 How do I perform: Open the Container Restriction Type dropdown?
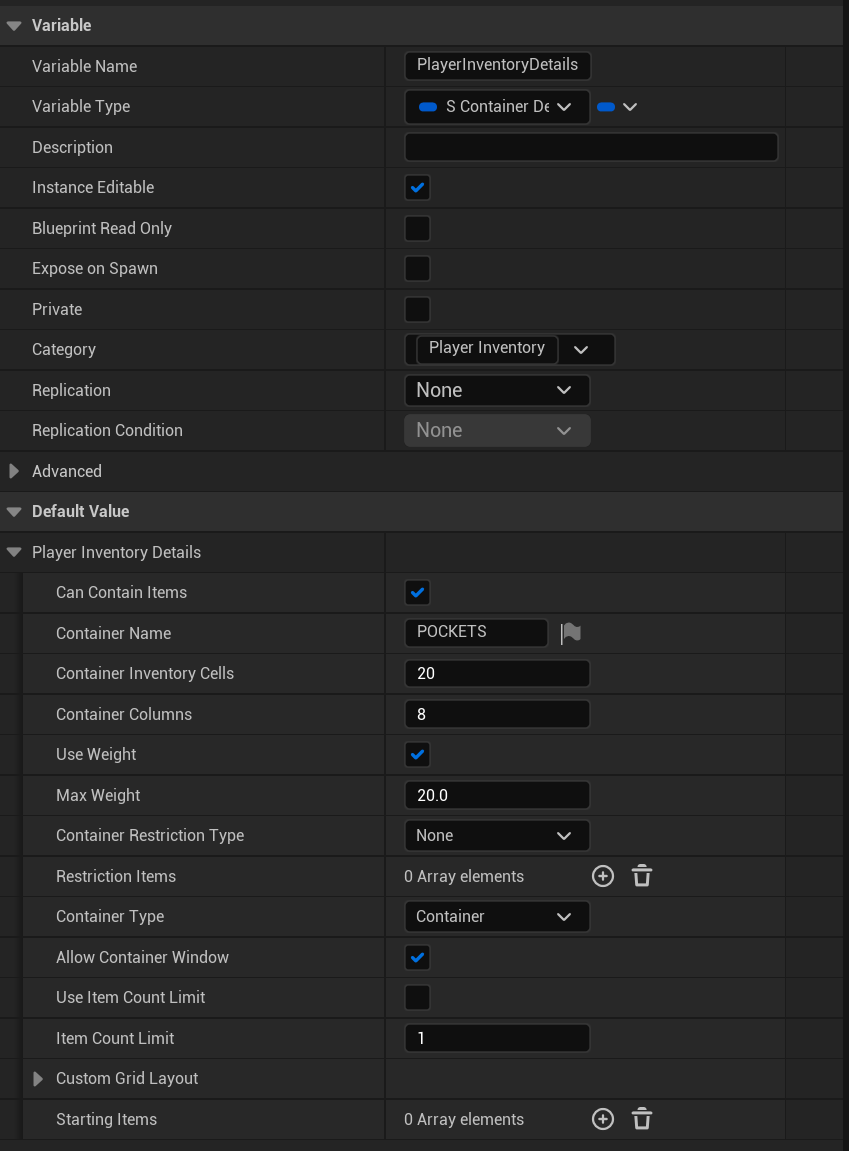tap(496, 835)
